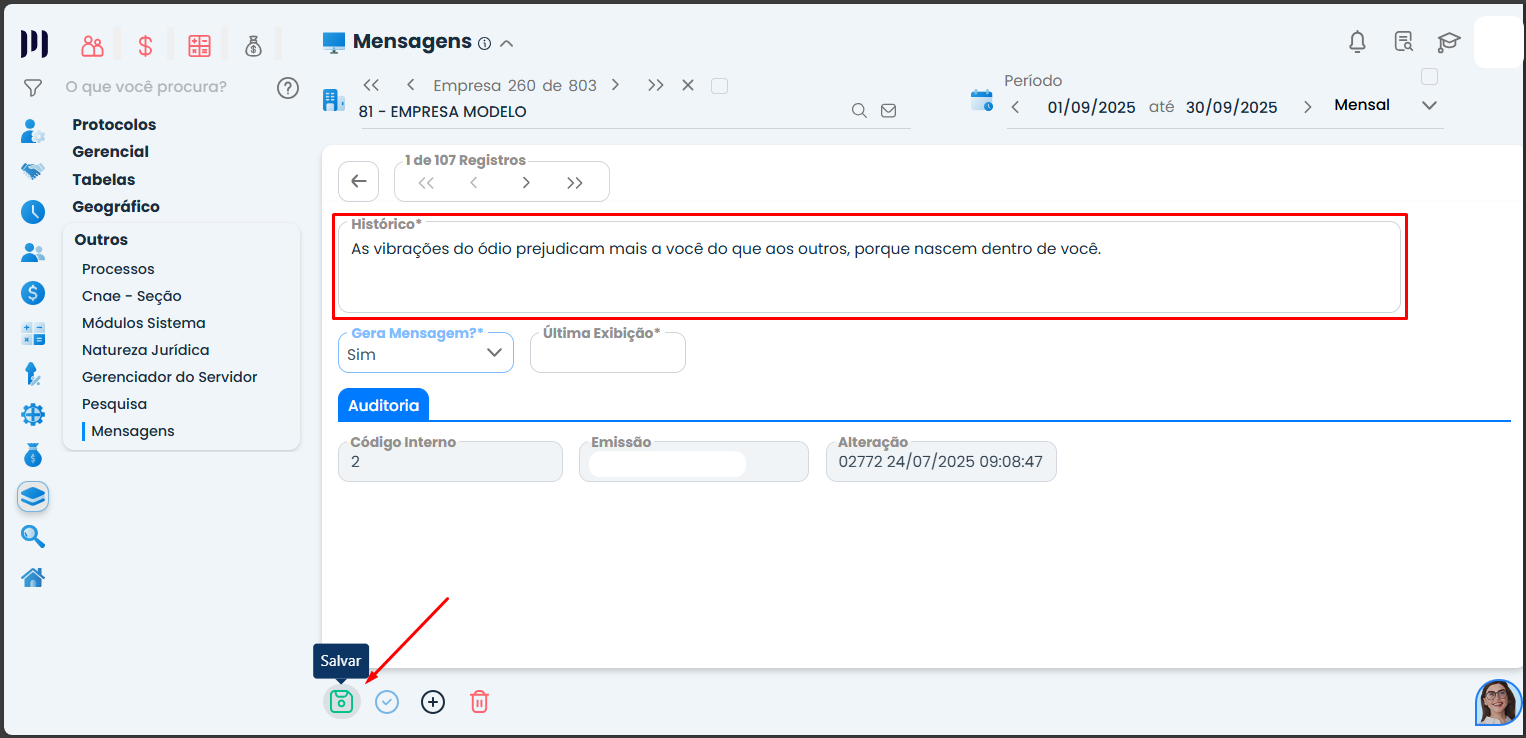Collapse the Mensagens header chevron

pos(506,43)
